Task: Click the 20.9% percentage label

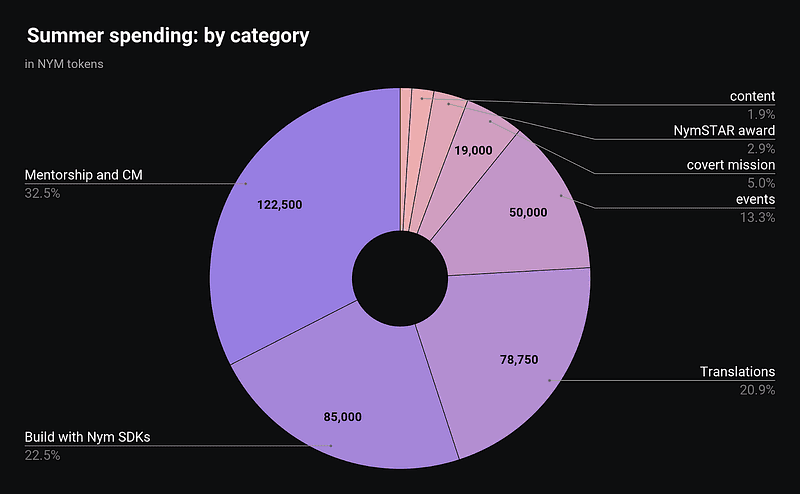Action: pyautogui.click(x=756, y=389)
